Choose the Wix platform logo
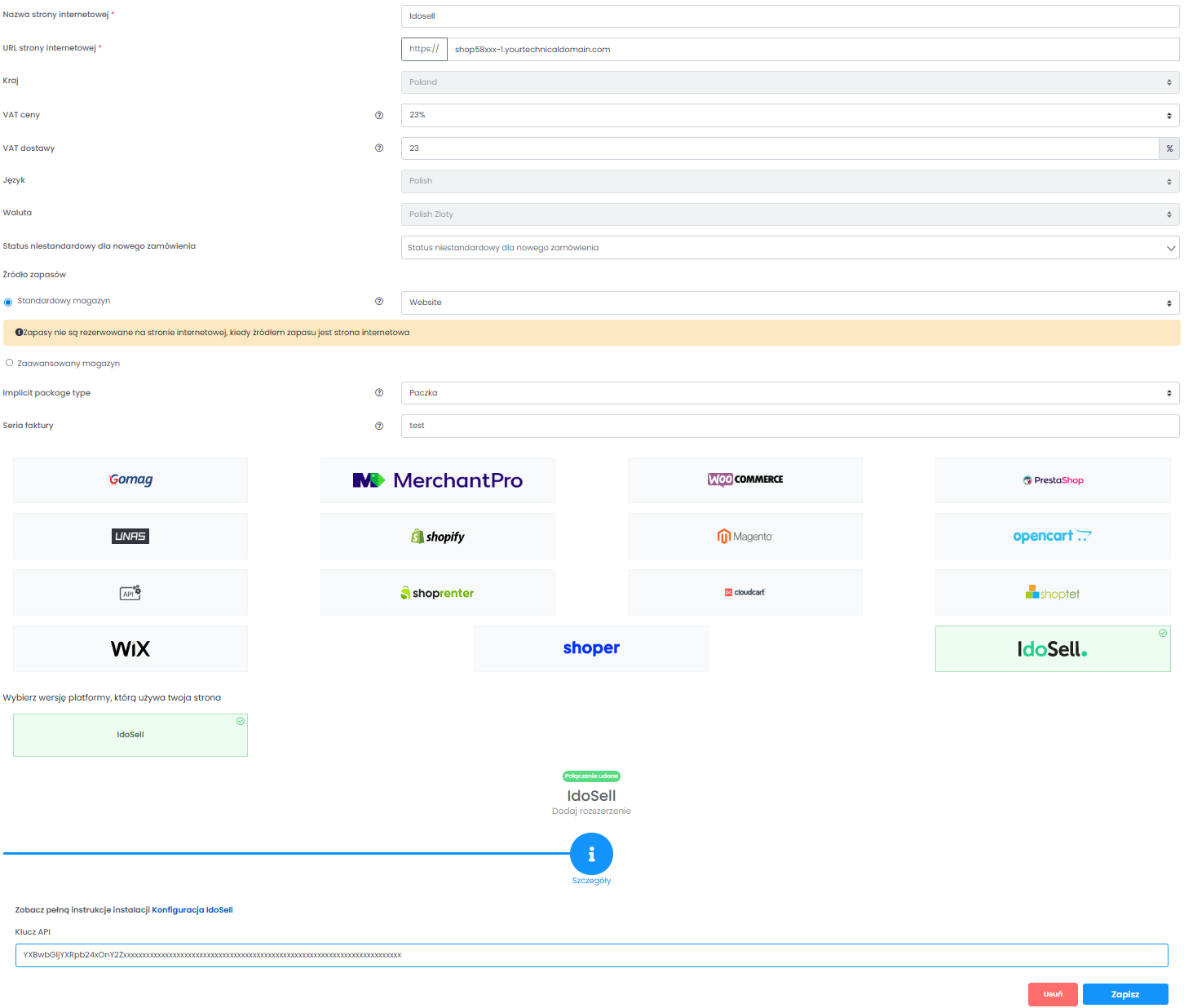The width and height of the screenshot is (1184, 1008). (x=130, y=648)
